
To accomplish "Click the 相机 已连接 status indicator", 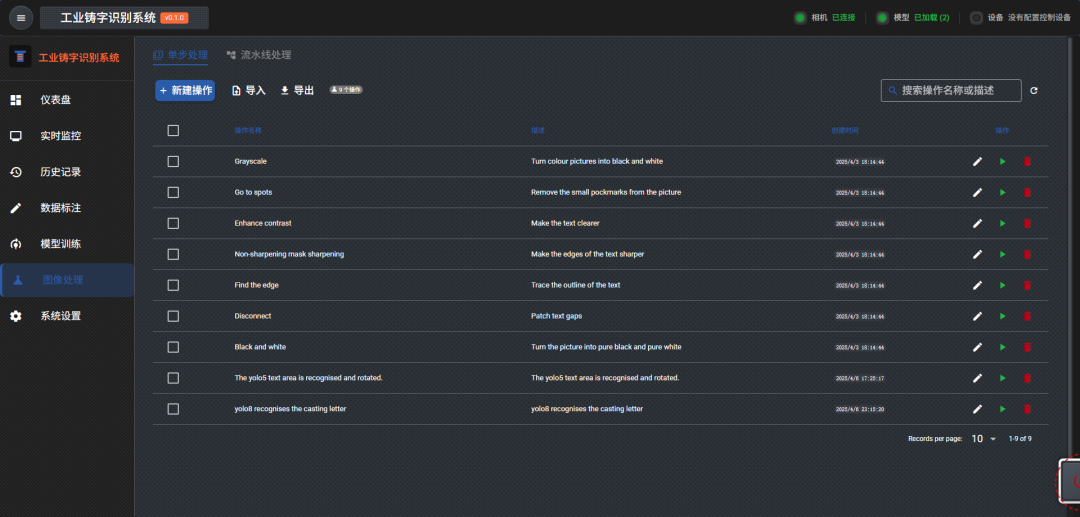I will [x=824, y=18].
